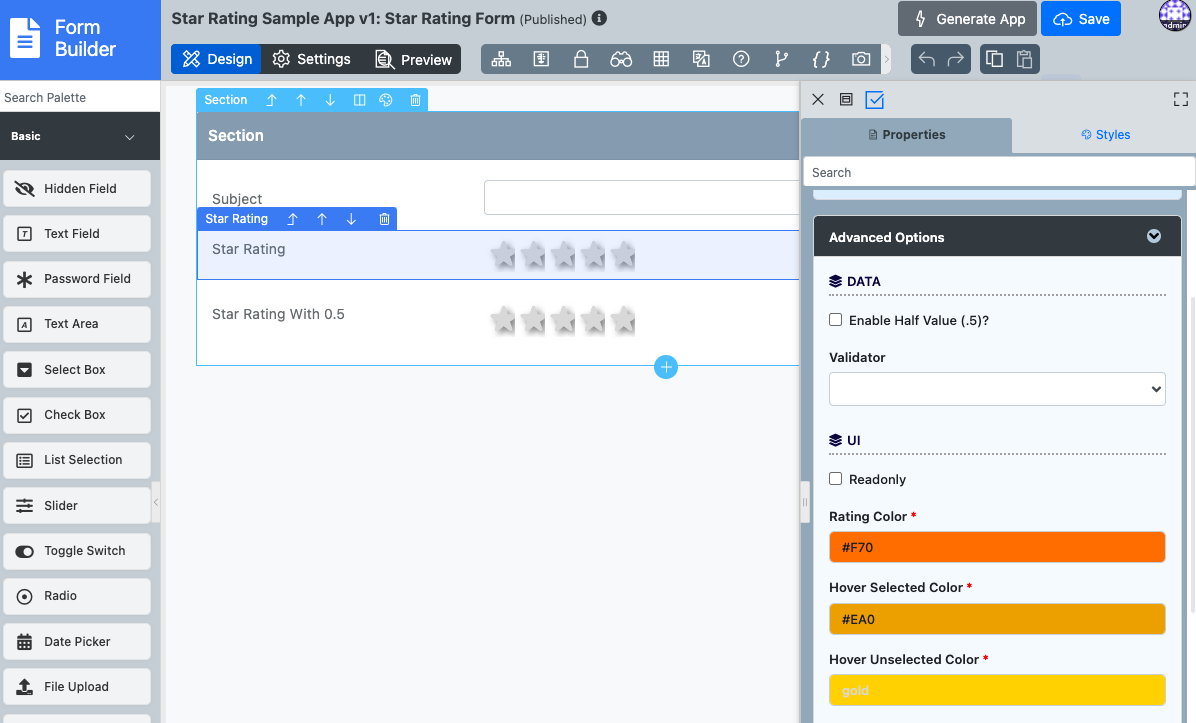Collapse the Advanced Options section
This screenshot has width=1196, height=723.
click(1154, 237)
